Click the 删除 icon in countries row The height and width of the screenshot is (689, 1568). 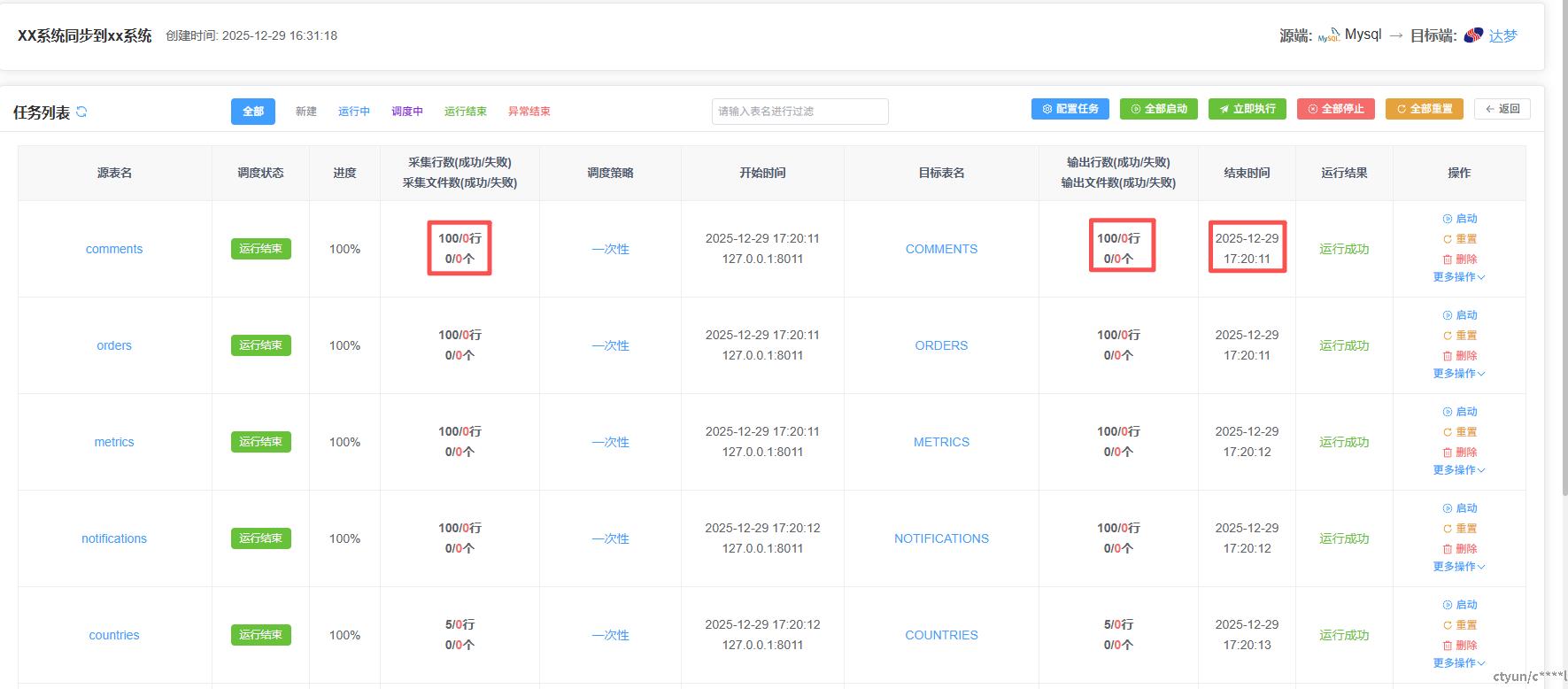click(x=1448, y=646)
